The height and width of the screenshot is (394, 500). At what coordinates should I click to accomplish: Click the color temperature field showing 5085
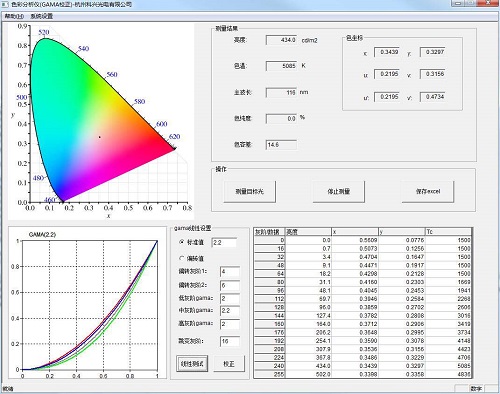pyautogui.click(x=281, y=66)
